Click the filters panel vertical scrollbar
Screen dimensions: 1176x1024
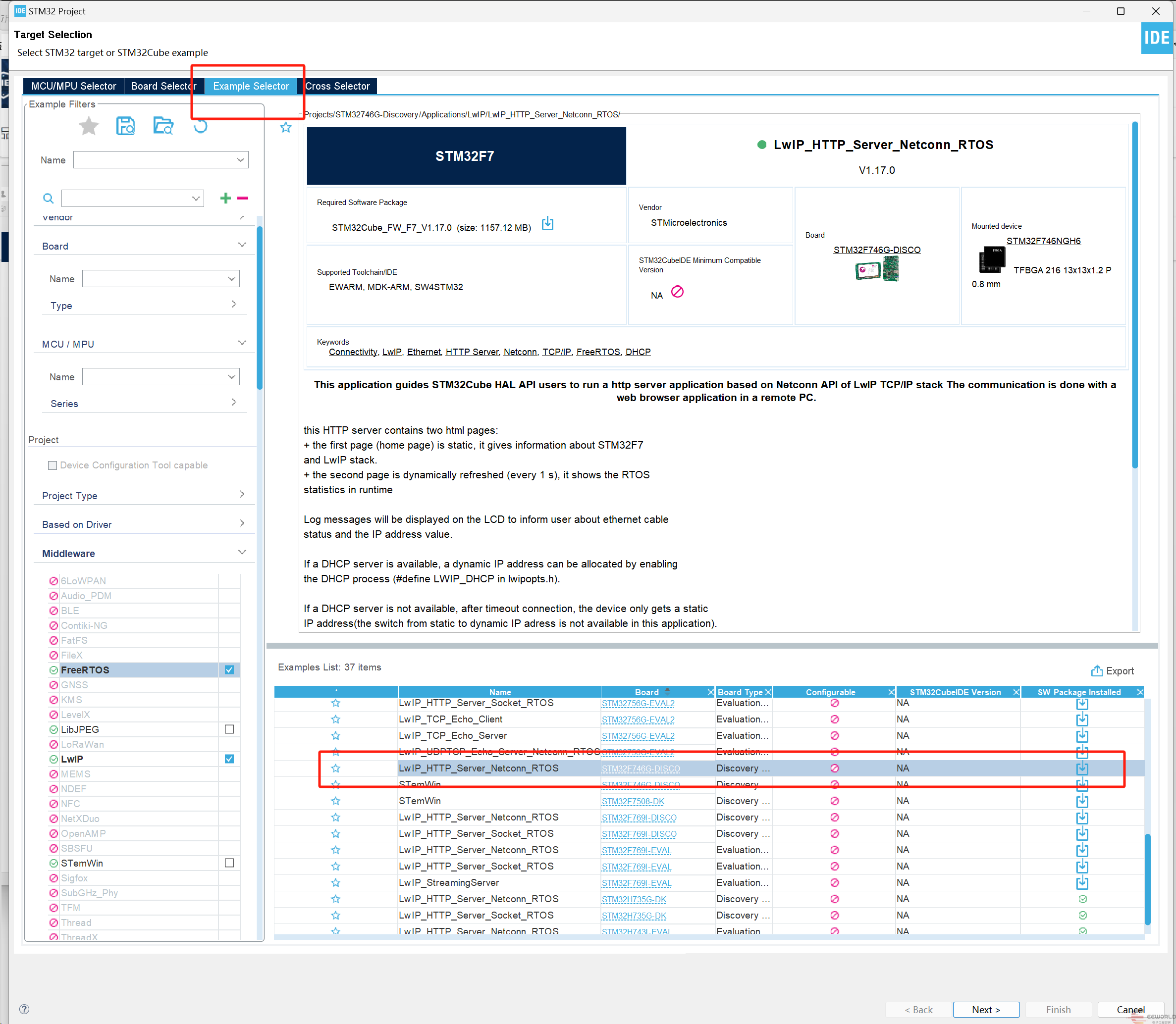click(x=260, y=308)
